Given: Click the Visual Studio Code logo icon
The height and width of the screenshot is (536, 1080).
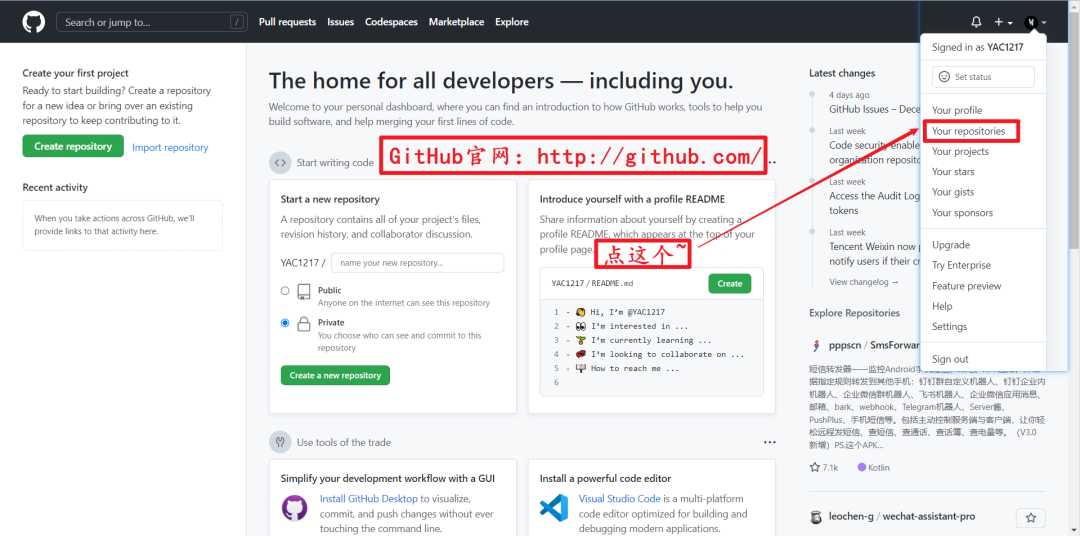Looking at the screenshot, I should (554, 507).
